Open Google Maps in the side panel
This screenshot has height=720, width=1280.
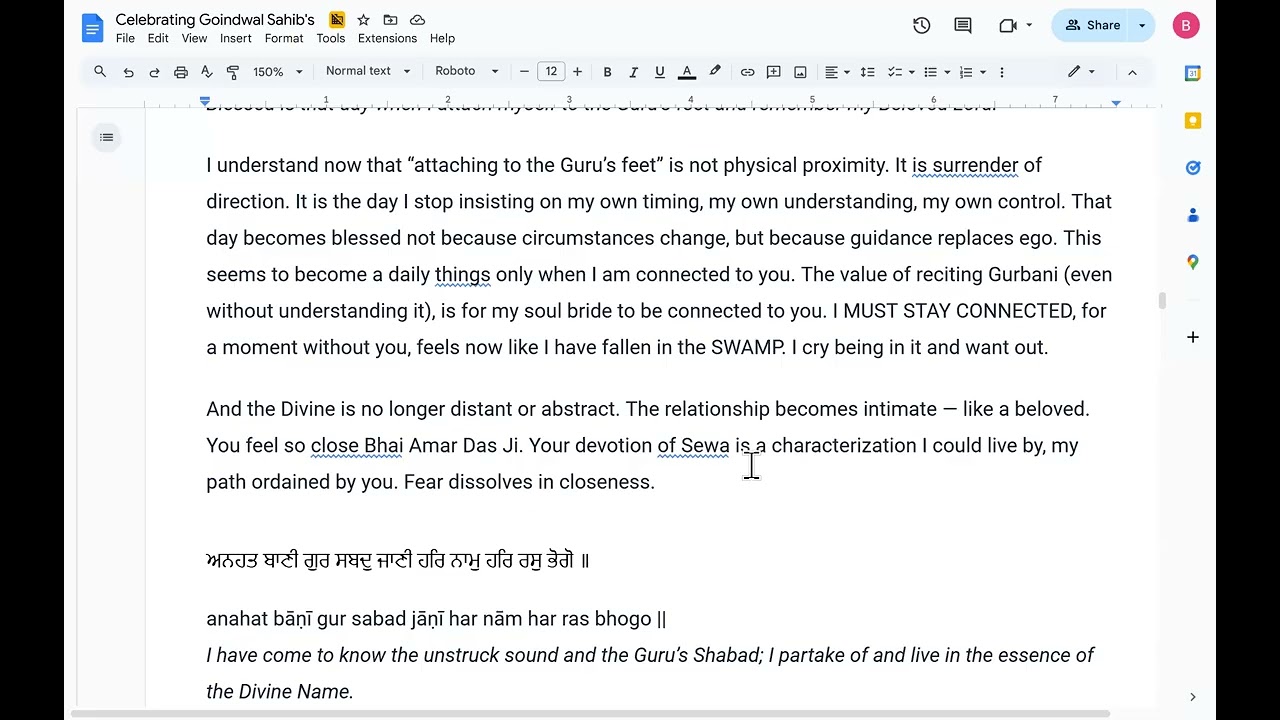click(1193, 262)
